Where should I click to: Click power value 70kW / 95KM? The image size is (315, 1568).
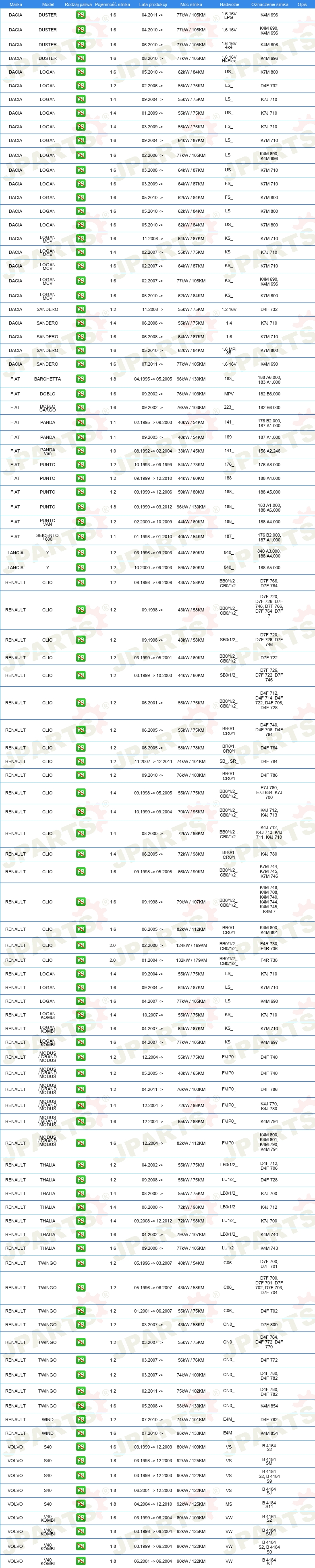[x=191, y=811]
